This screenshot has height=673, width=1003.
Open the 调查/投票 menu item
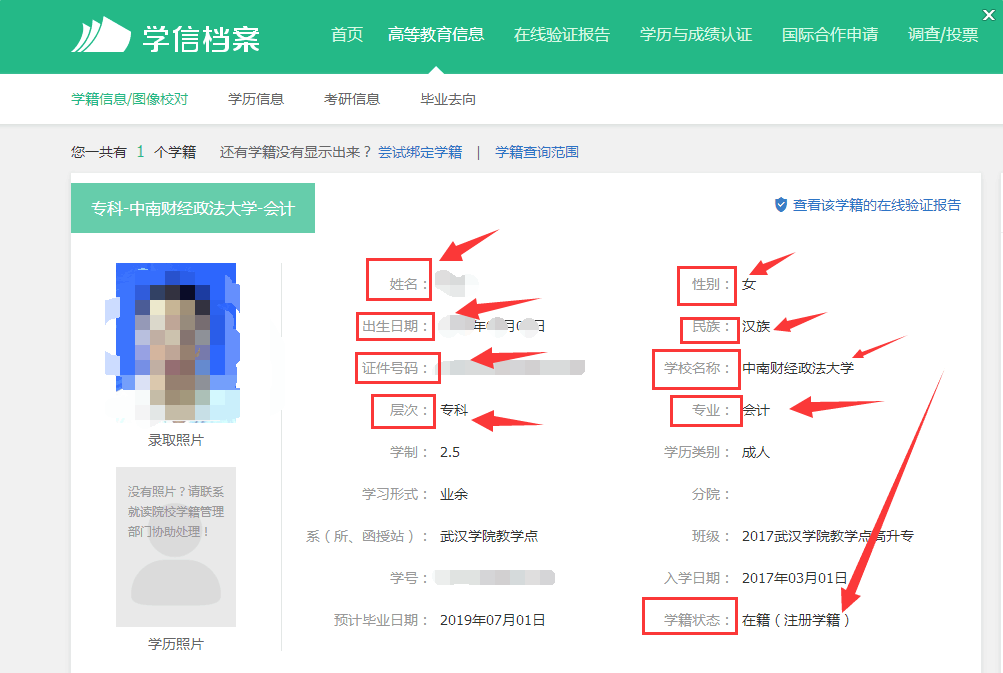[x=943, y=35]
